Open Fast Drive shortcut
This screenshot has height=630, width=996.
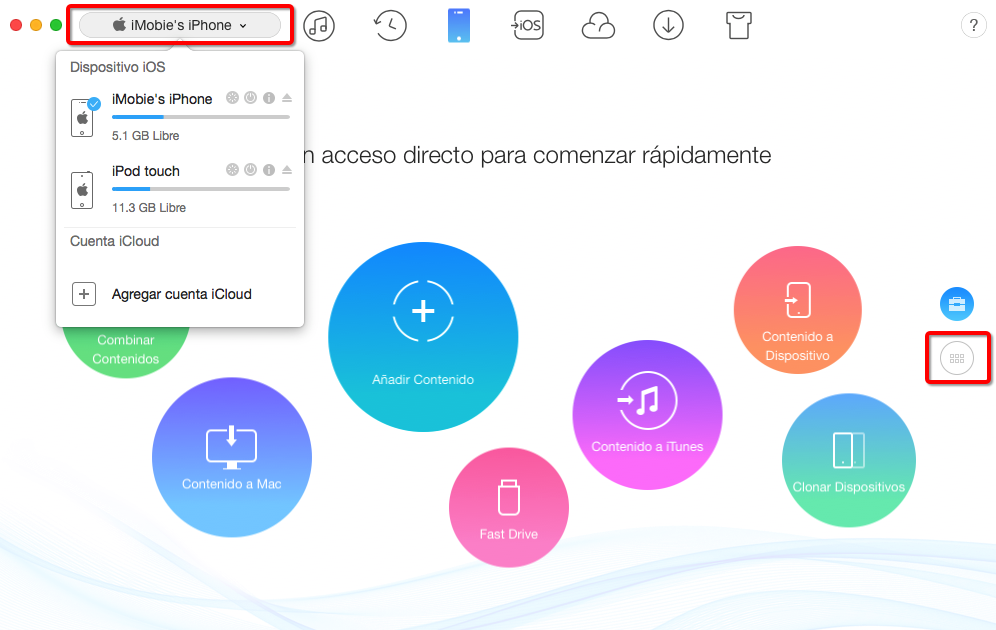509,507
